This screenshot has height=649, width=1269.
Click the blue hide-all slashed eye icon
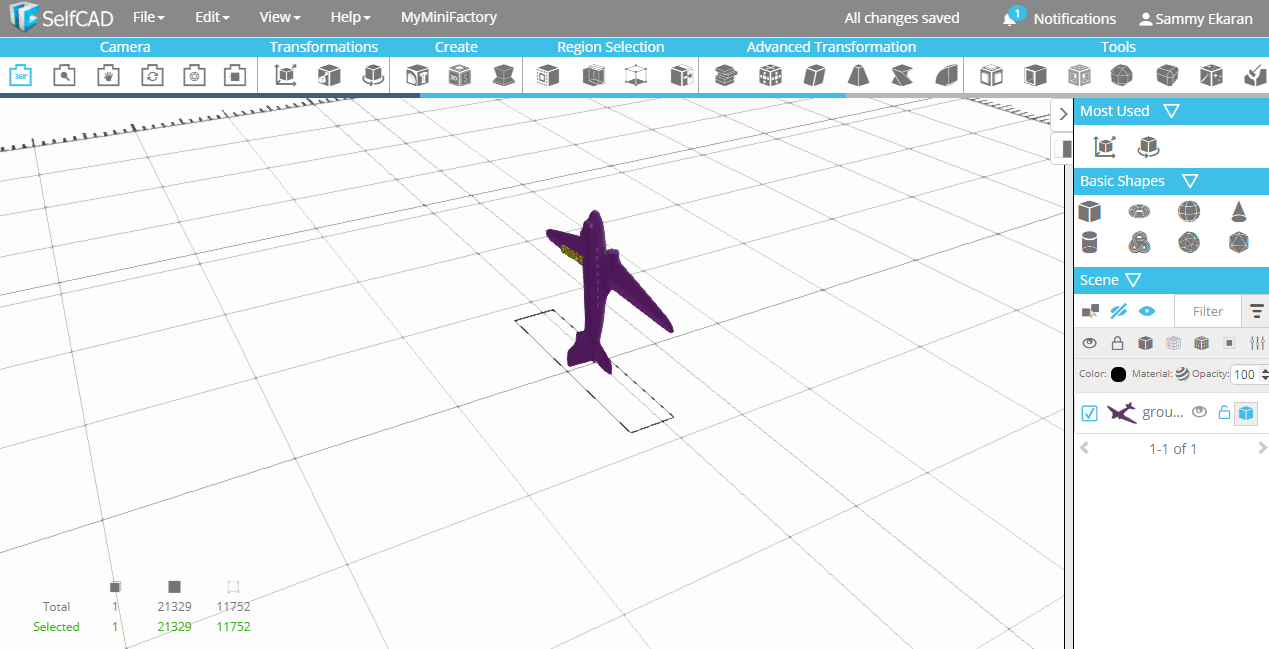[x=1119, y=311]
